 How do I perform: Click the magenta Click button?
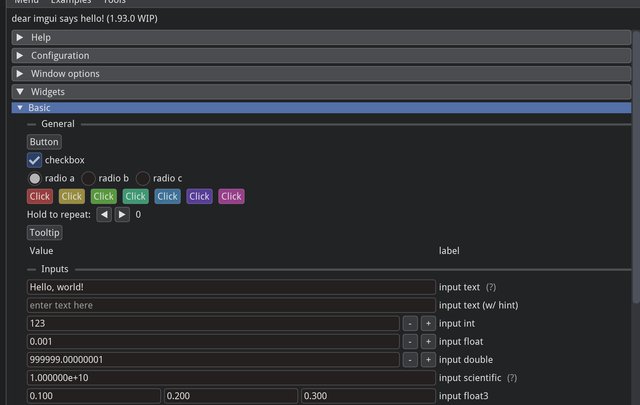pos(231,196)
